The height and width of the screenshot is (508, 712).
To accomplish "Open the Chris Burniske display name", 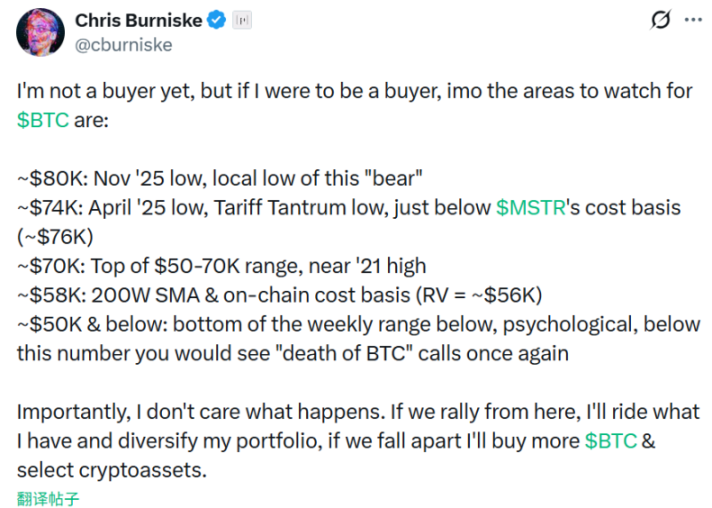I will click(138, 19).
